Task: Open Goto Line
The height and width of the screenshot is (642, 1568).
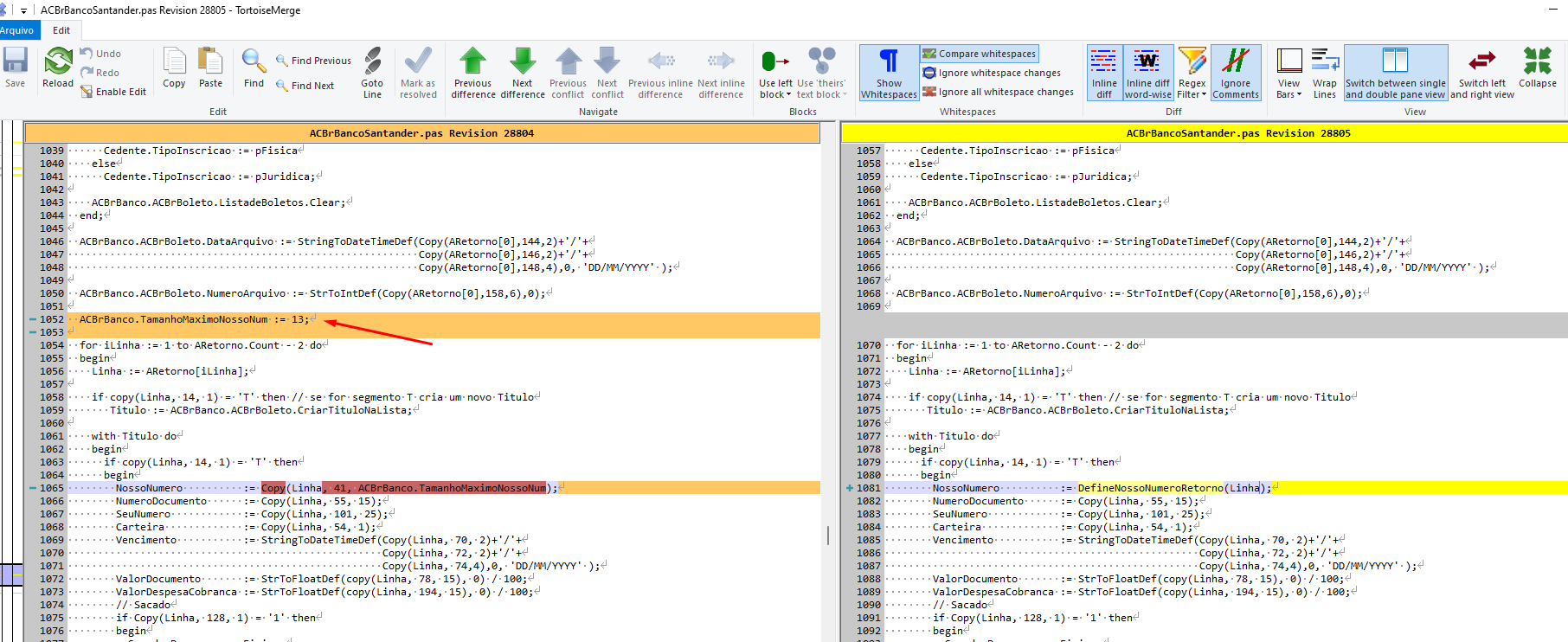Action: [x=372, y=73]
